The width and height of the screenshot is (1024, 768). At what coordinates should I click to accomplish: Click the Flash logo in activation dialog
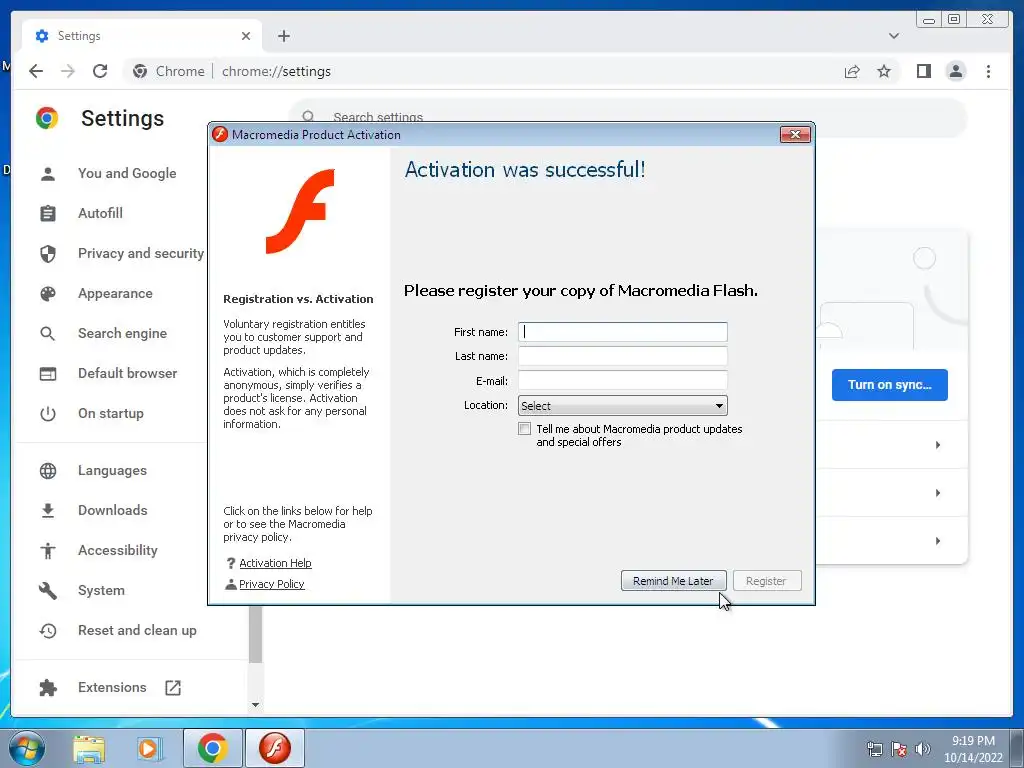click(300, 211)
